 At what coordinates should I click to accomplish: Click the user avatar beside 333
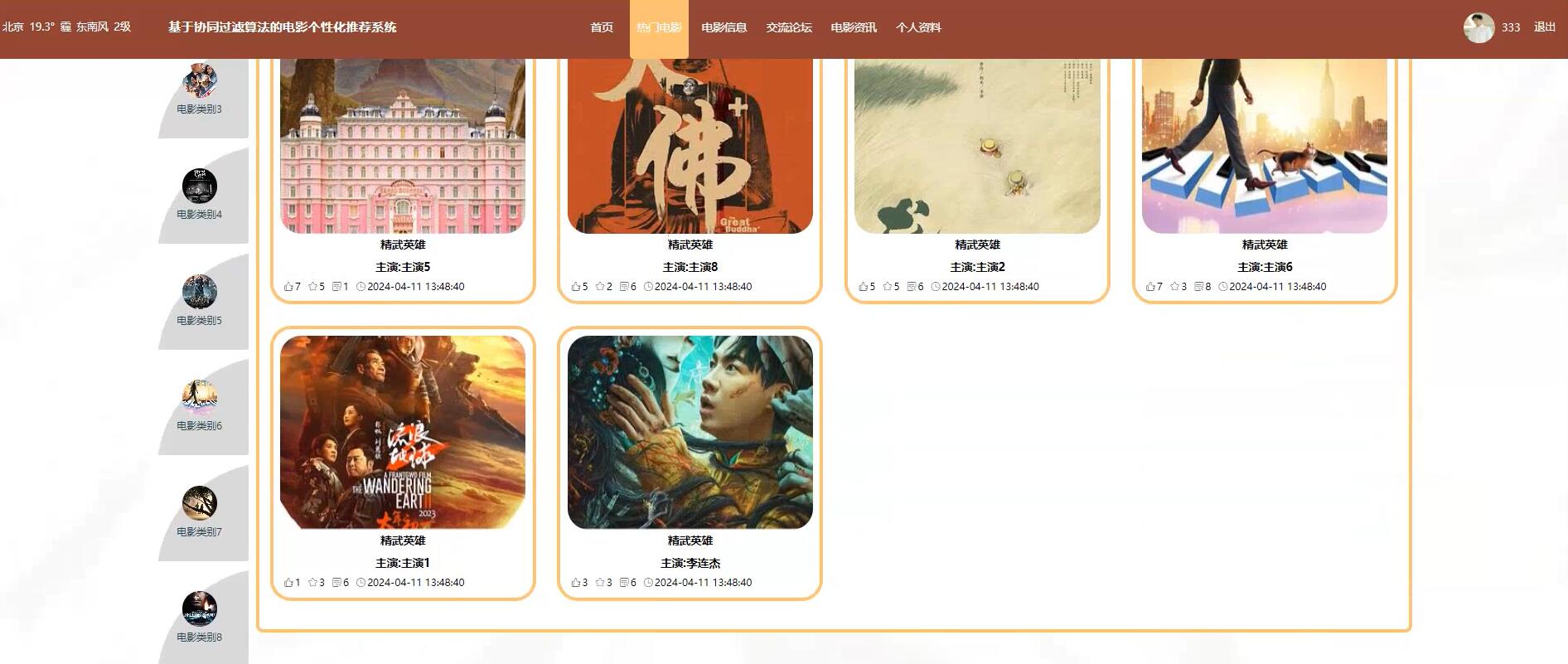pos(1478,27)
